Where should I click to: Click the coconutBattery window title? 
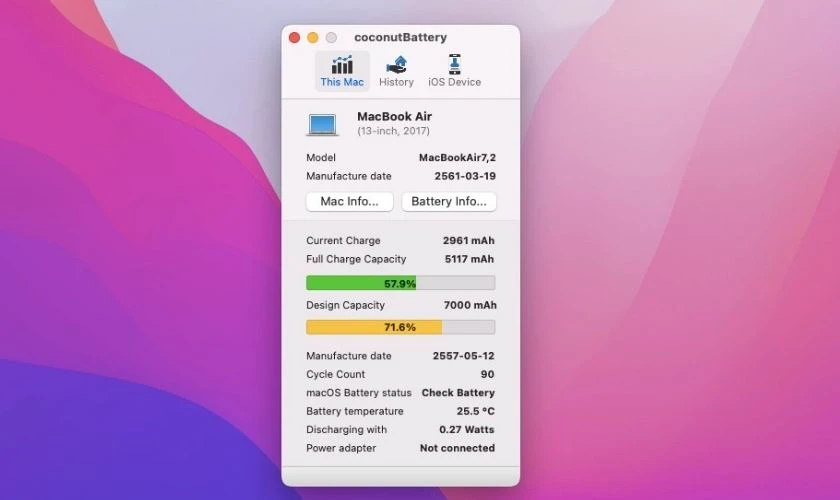click(x=400, y=38)
